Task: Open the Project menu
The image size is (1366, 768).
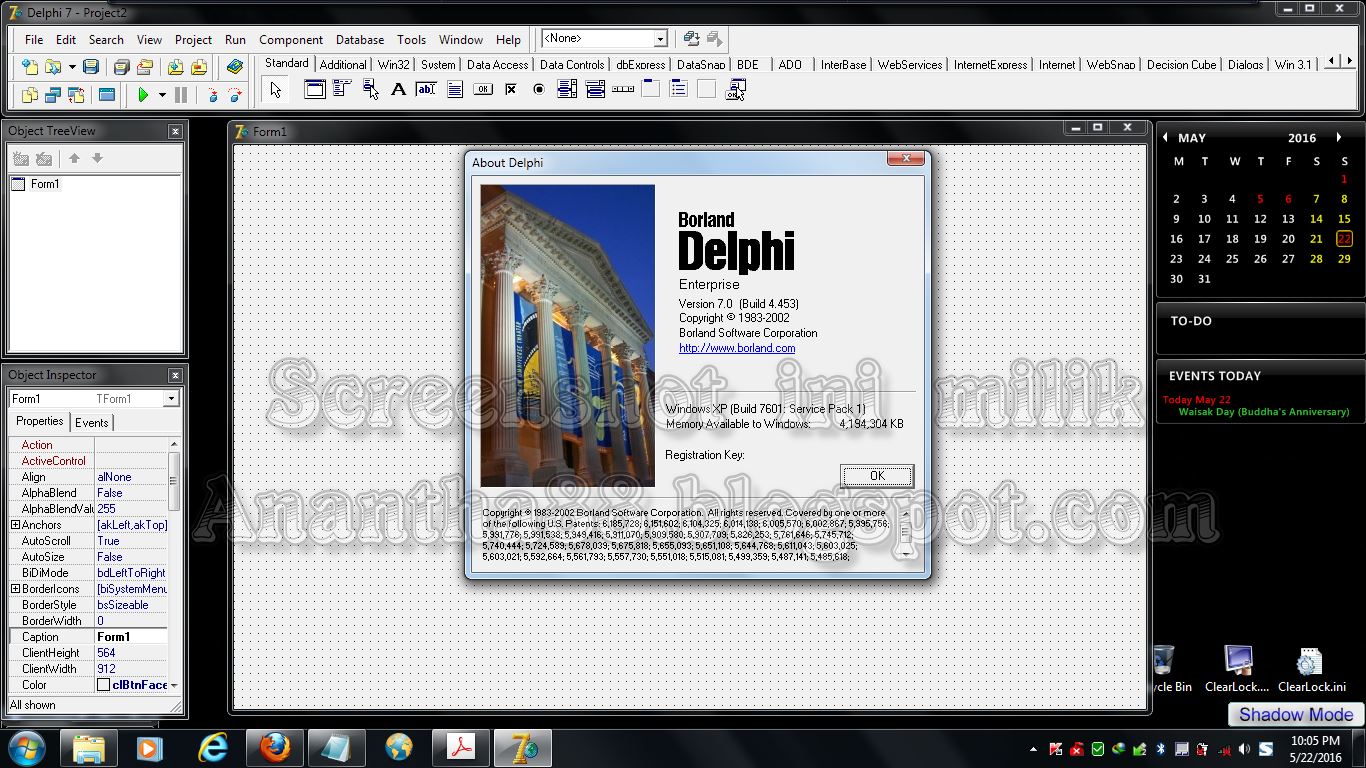Action: pyautogui.click(x=193, y=40)
